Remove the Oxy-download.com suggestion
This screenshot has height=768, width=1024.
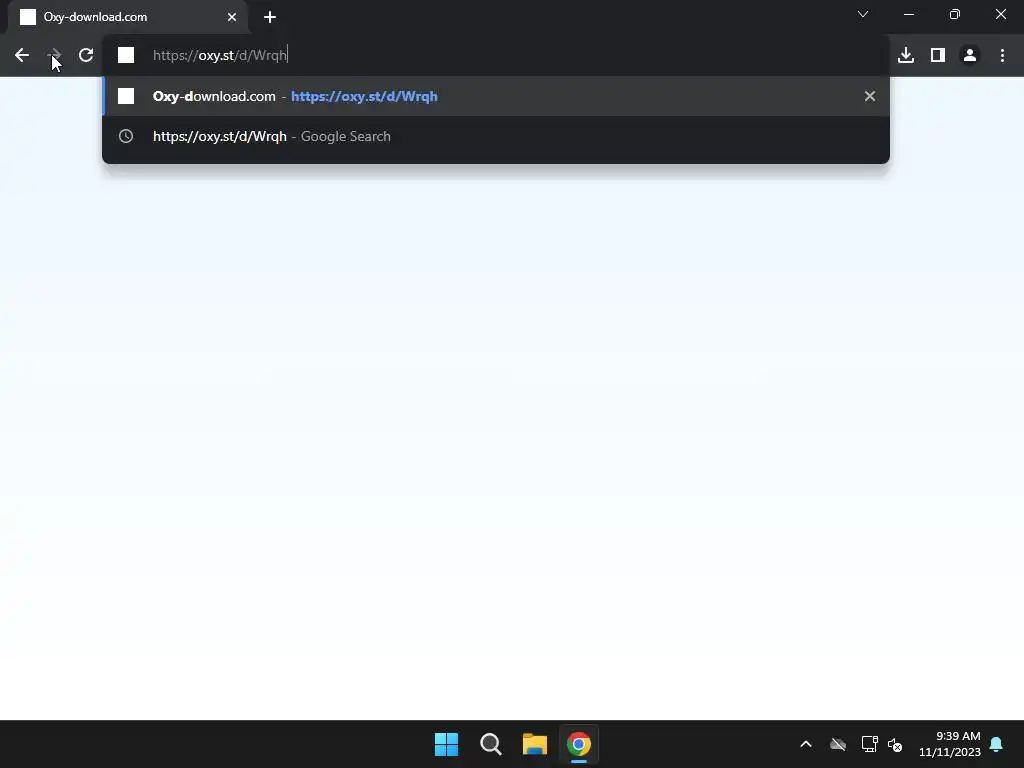[870, 96]
